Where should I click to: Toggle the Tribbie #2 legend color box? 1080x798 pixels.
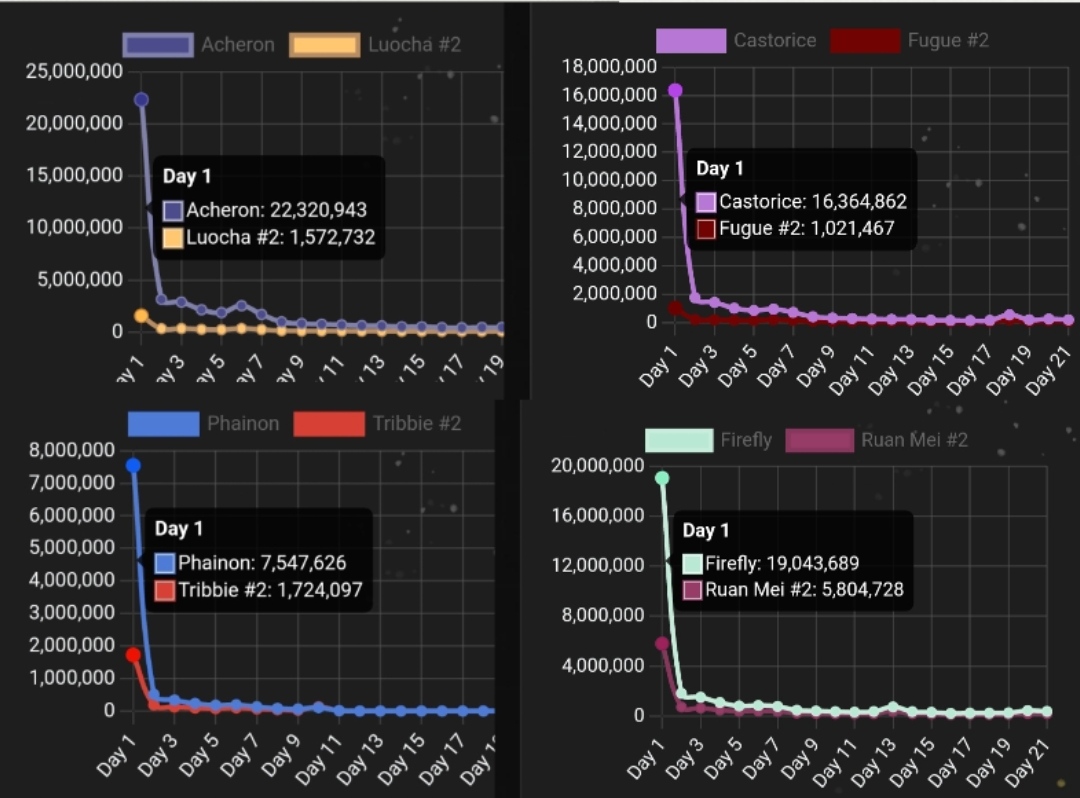tap(329, 424)
